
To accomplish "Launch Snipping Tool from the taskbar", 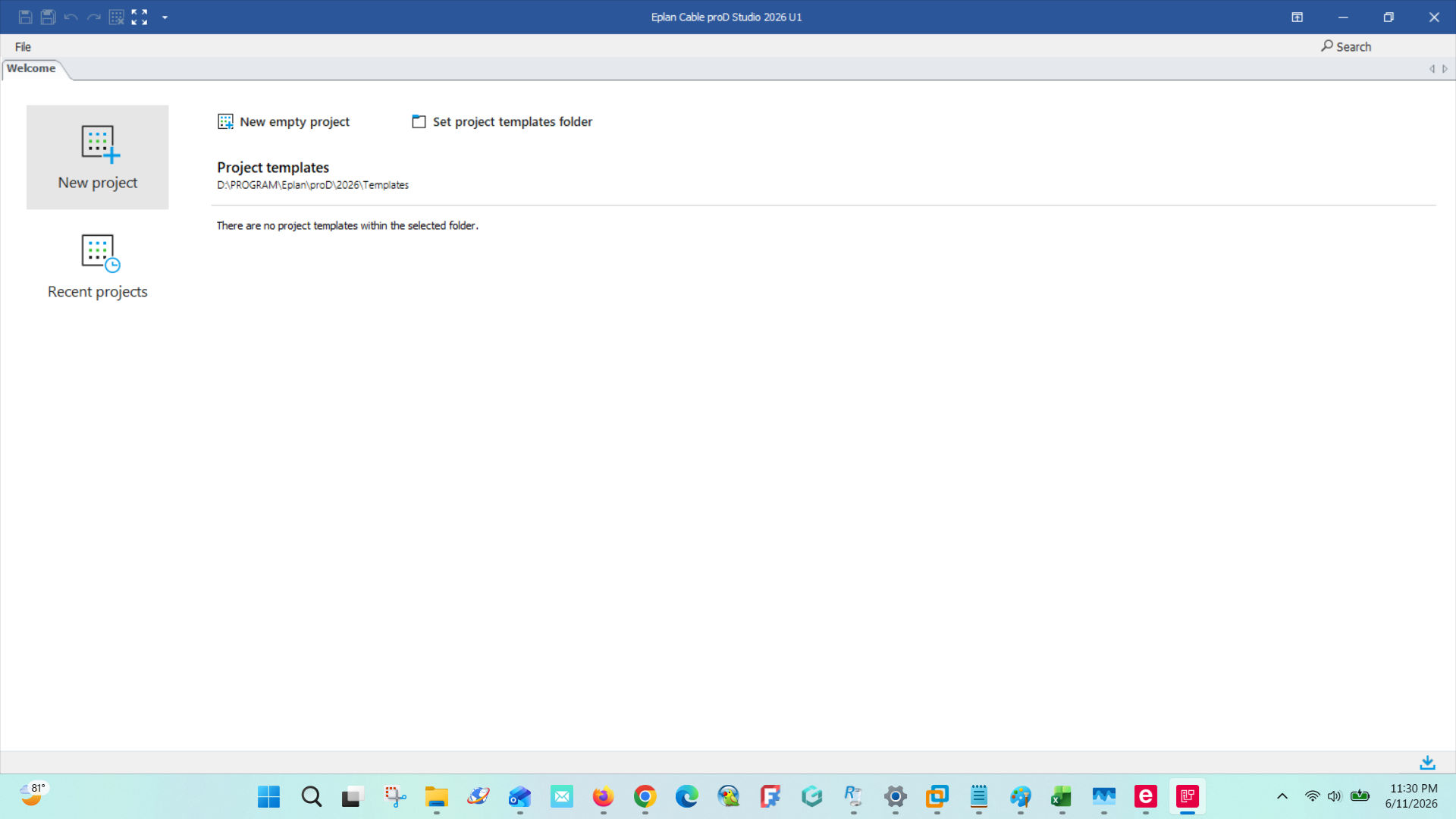I will pyautogui.click(x=394, y=797).
